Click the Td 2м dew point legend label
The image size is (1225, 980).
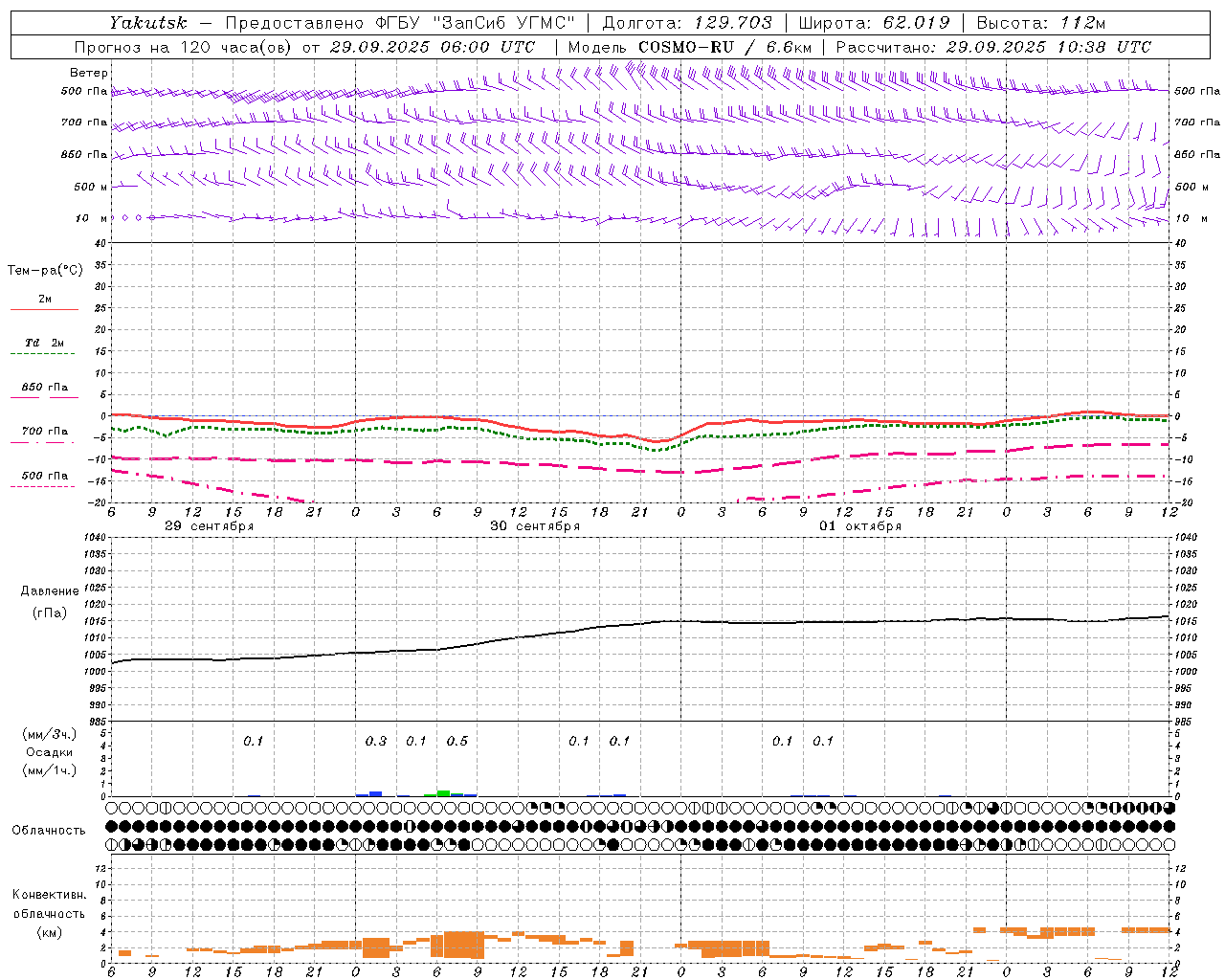coord(45,343)
